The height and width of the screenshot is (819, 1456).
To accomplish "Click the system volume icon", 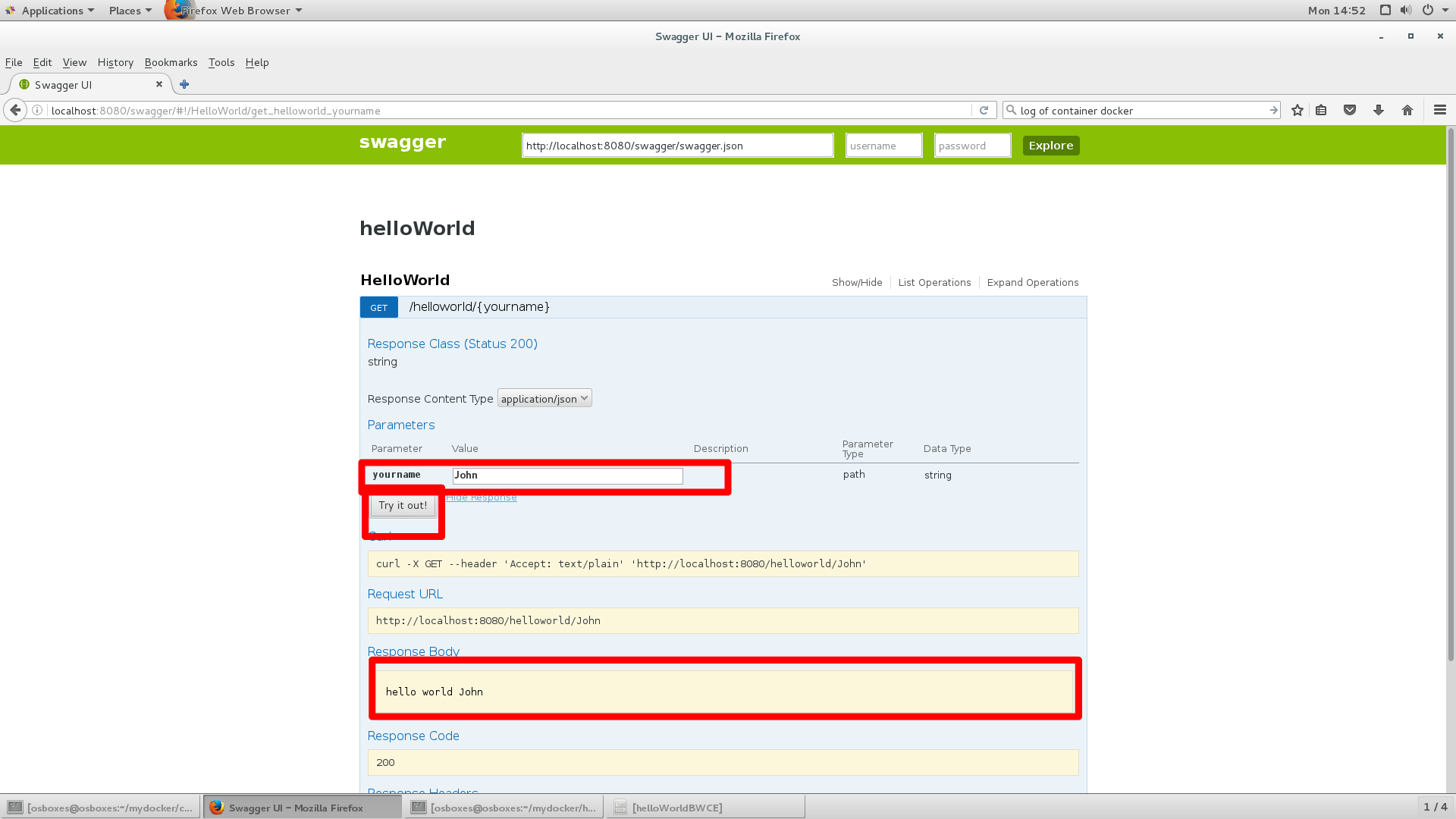I will pos(1406,10).
